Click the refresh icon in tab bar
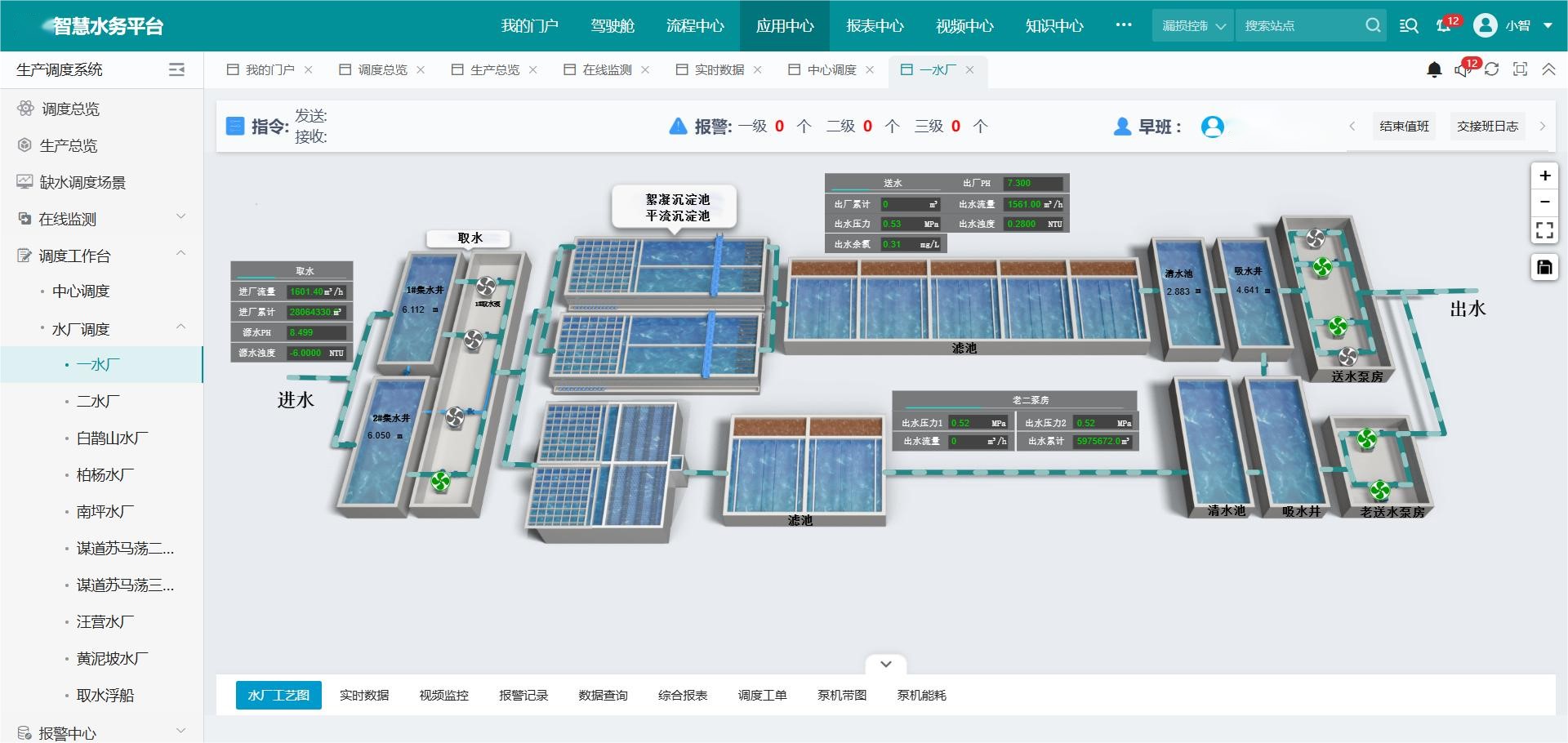Viewport: 1568px width, 743px height. 1491,70
